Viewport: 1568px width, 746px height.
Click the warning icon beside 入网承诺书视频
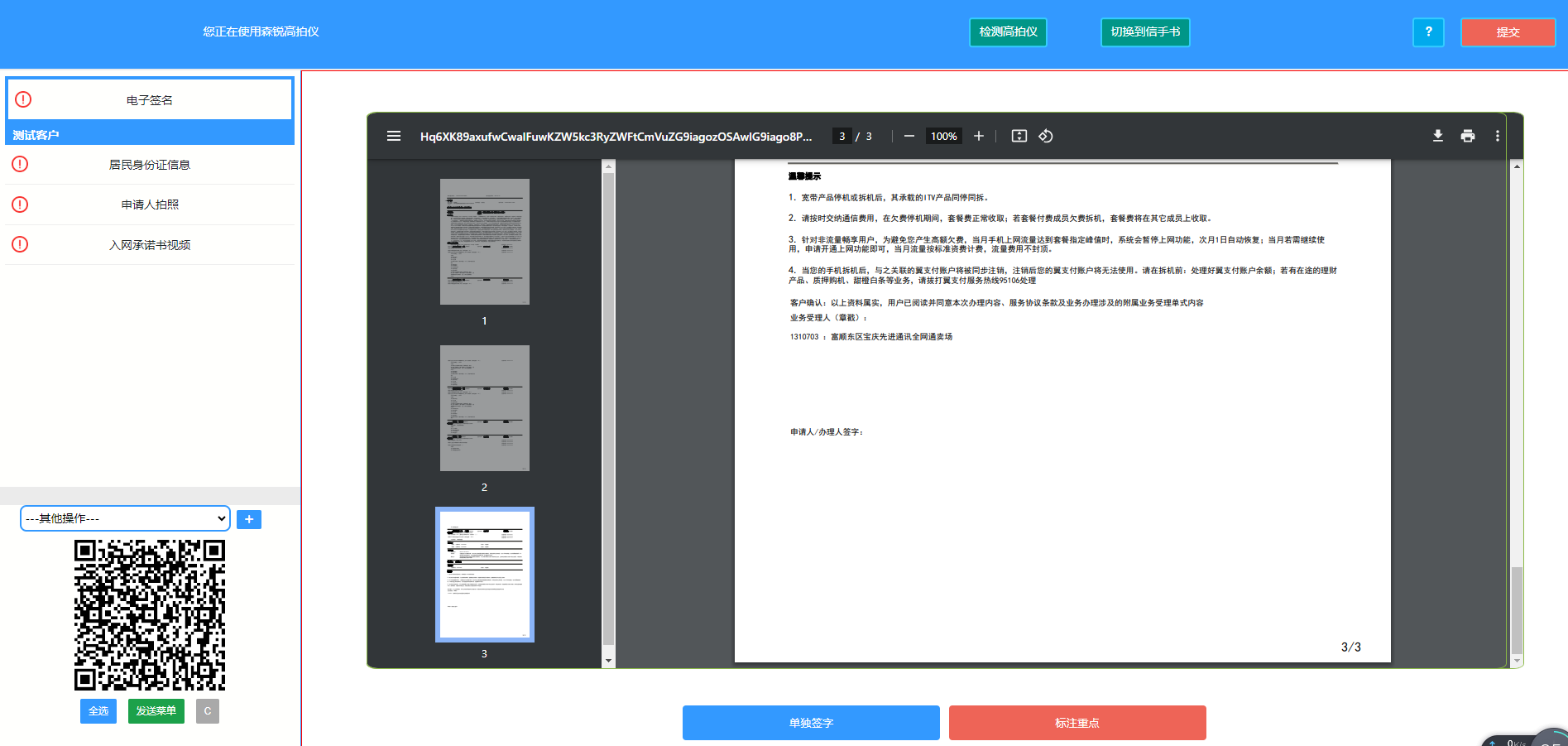[x=20, y=244]
